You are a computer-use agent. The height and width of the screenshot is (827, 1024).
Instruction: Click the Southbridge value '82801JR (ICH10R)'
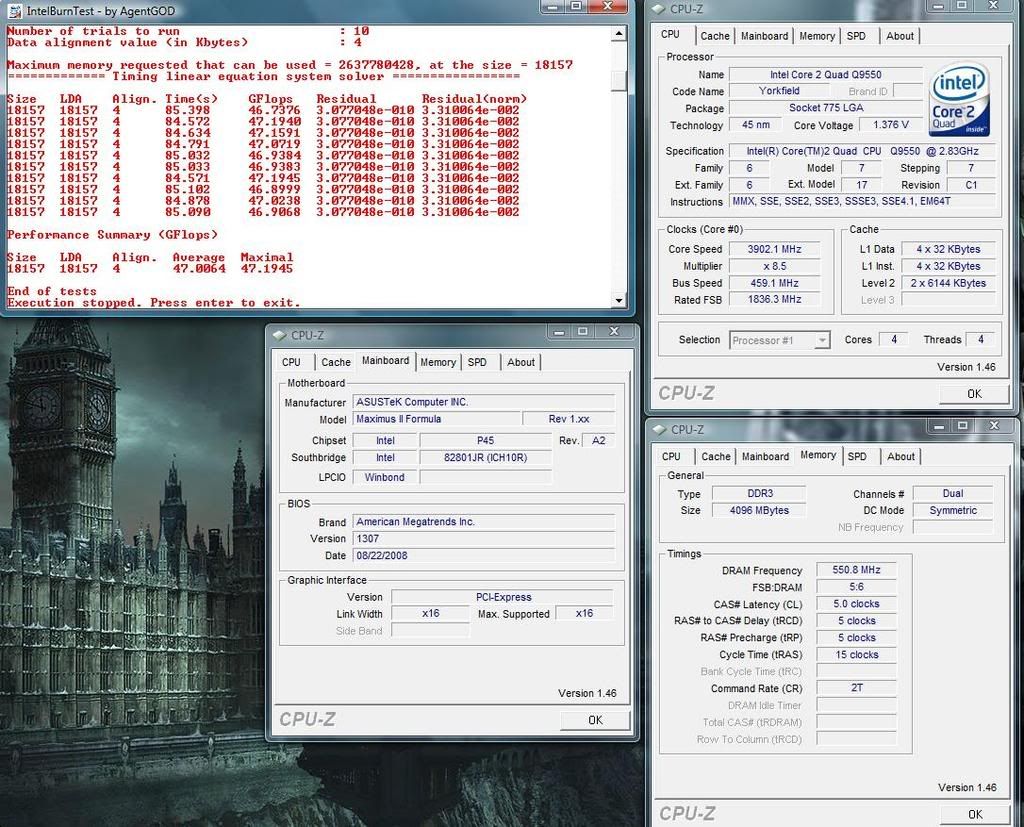[485, 457]
